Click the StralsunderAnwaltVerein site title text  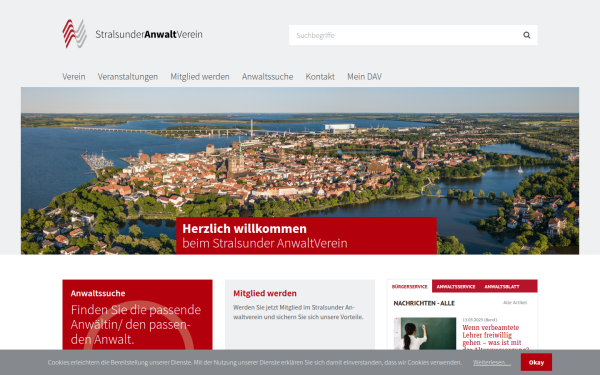[x=149, y=34]
